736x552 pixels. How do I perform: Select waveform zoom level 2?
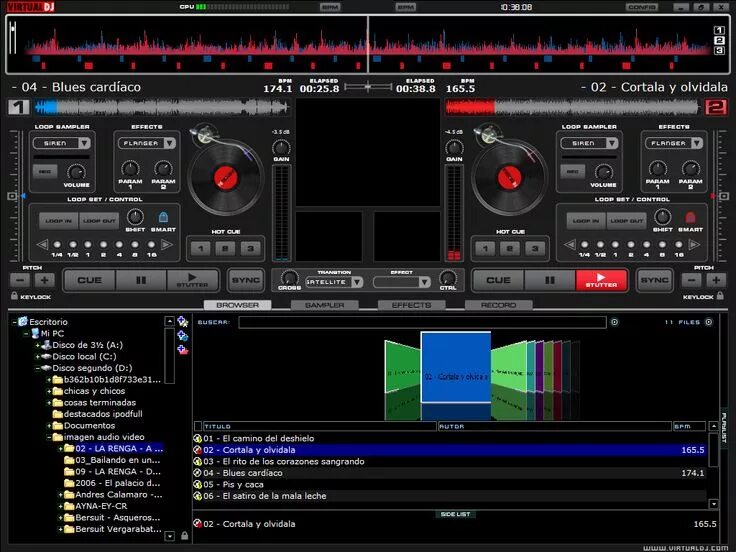(x=719, y=40)
